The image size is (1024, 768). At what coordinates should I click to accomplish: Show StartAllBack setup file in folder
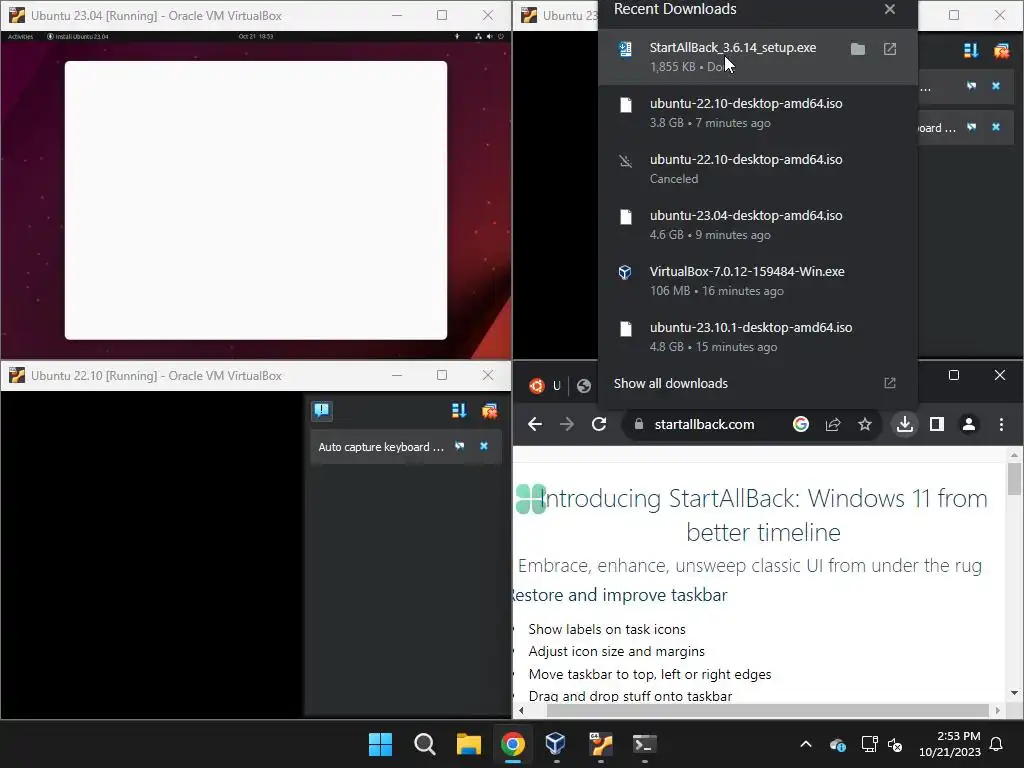tap(858, 49)
